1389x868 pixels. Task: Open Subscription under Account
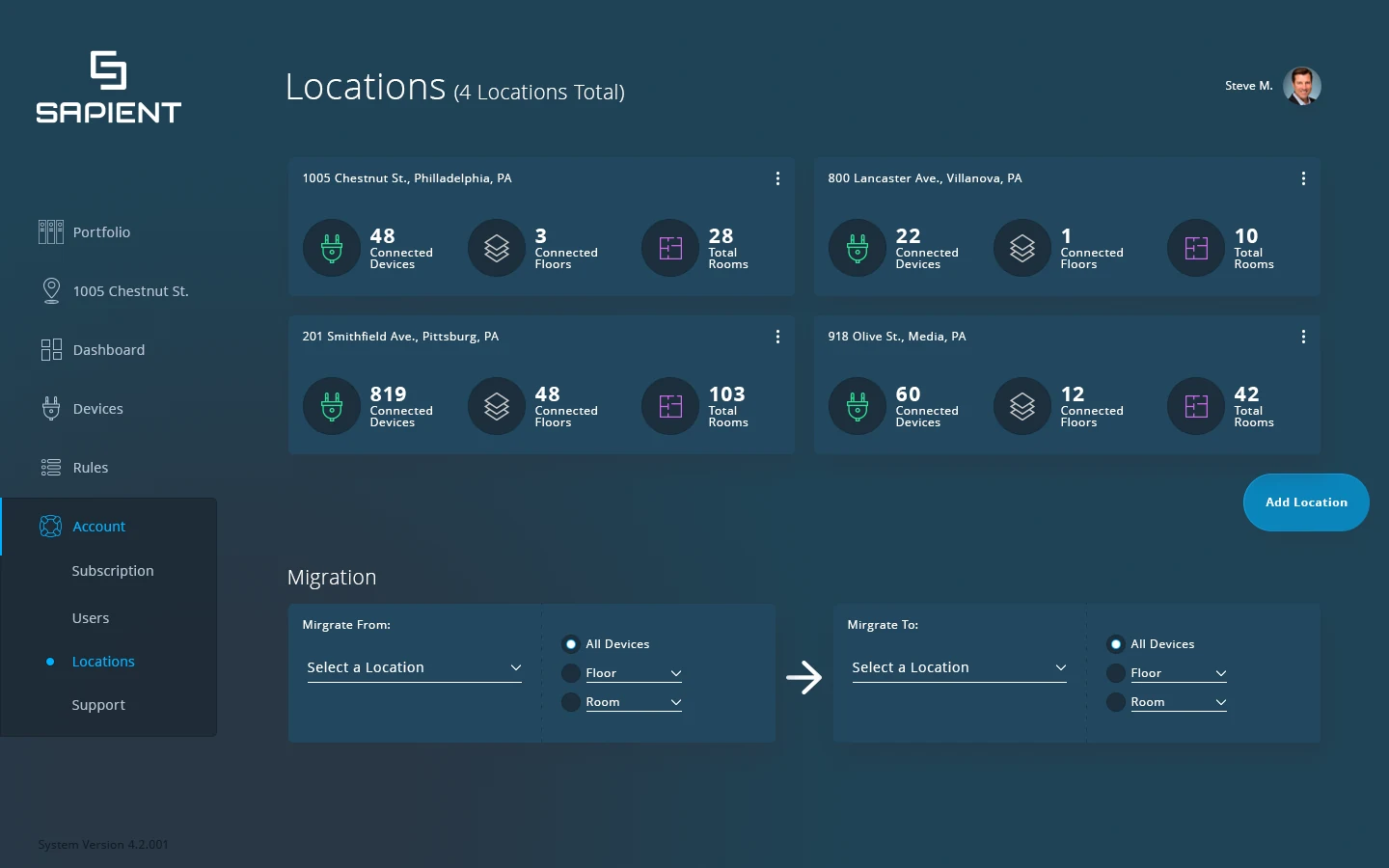pos(113,571)
